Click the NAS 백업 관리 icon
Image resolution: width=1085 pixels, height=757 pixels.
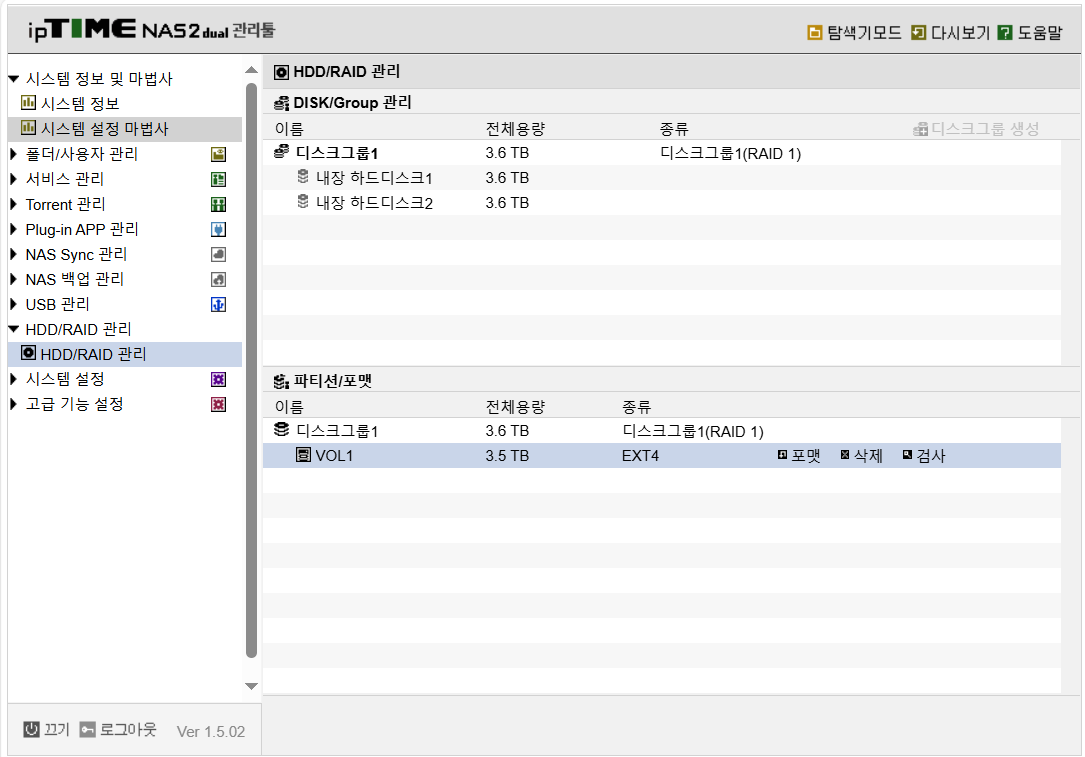tap(219, 279)
